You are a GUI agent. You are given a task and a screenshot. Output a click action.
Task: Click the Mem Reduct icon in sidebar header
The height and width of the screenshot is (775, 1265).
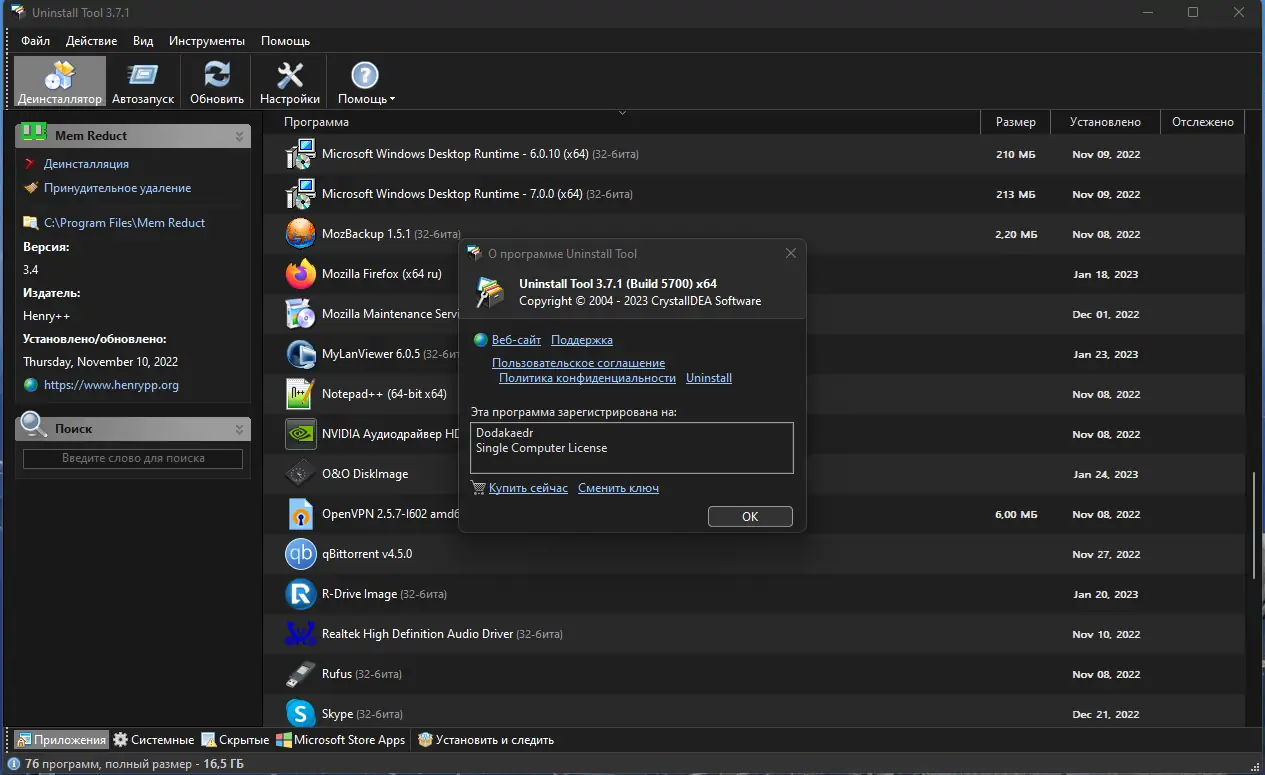pyautogui.click(x=34, y=132)
